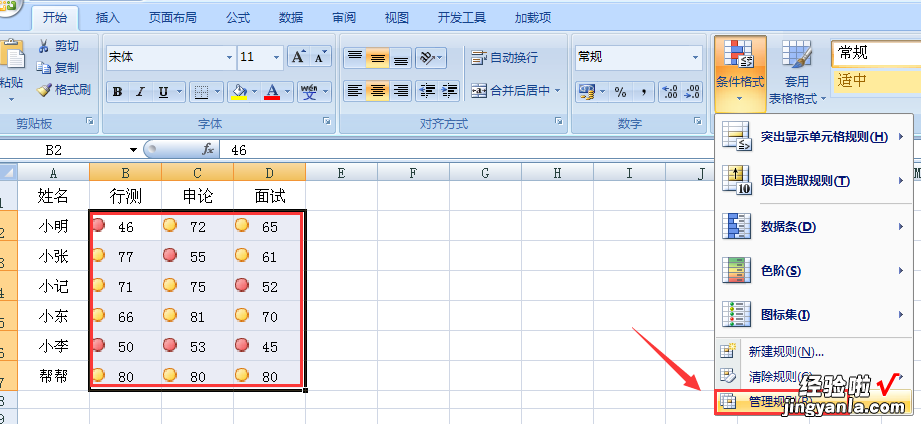Choose 新建规则 from the menu
The image size is (921, 424).
tap(814, 352)
